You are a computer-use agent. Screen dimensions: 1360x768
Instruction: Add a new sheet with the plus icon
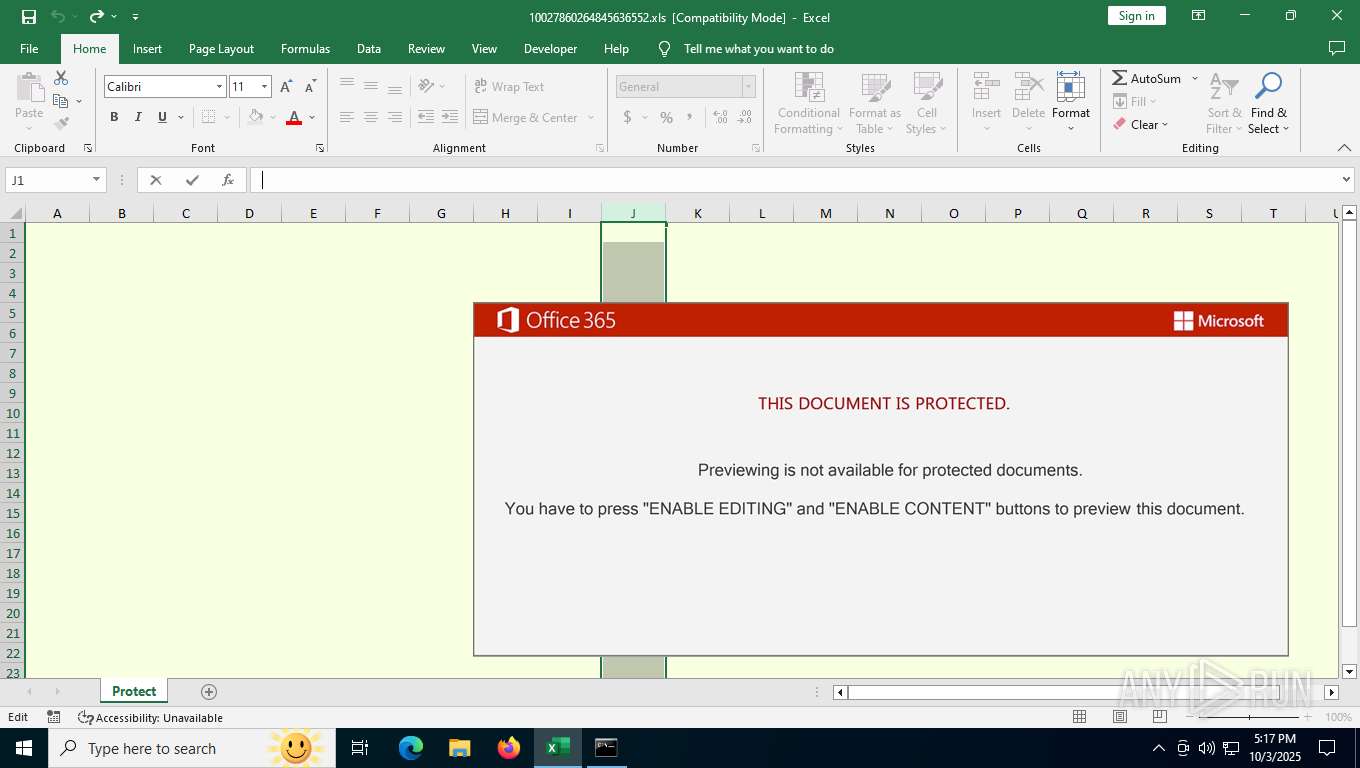[x=209, y=692]
